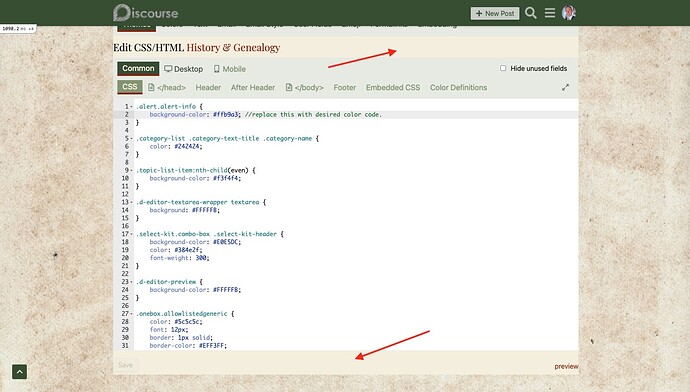Click the #EFF3FF border-color value

[x=212, y=346]
